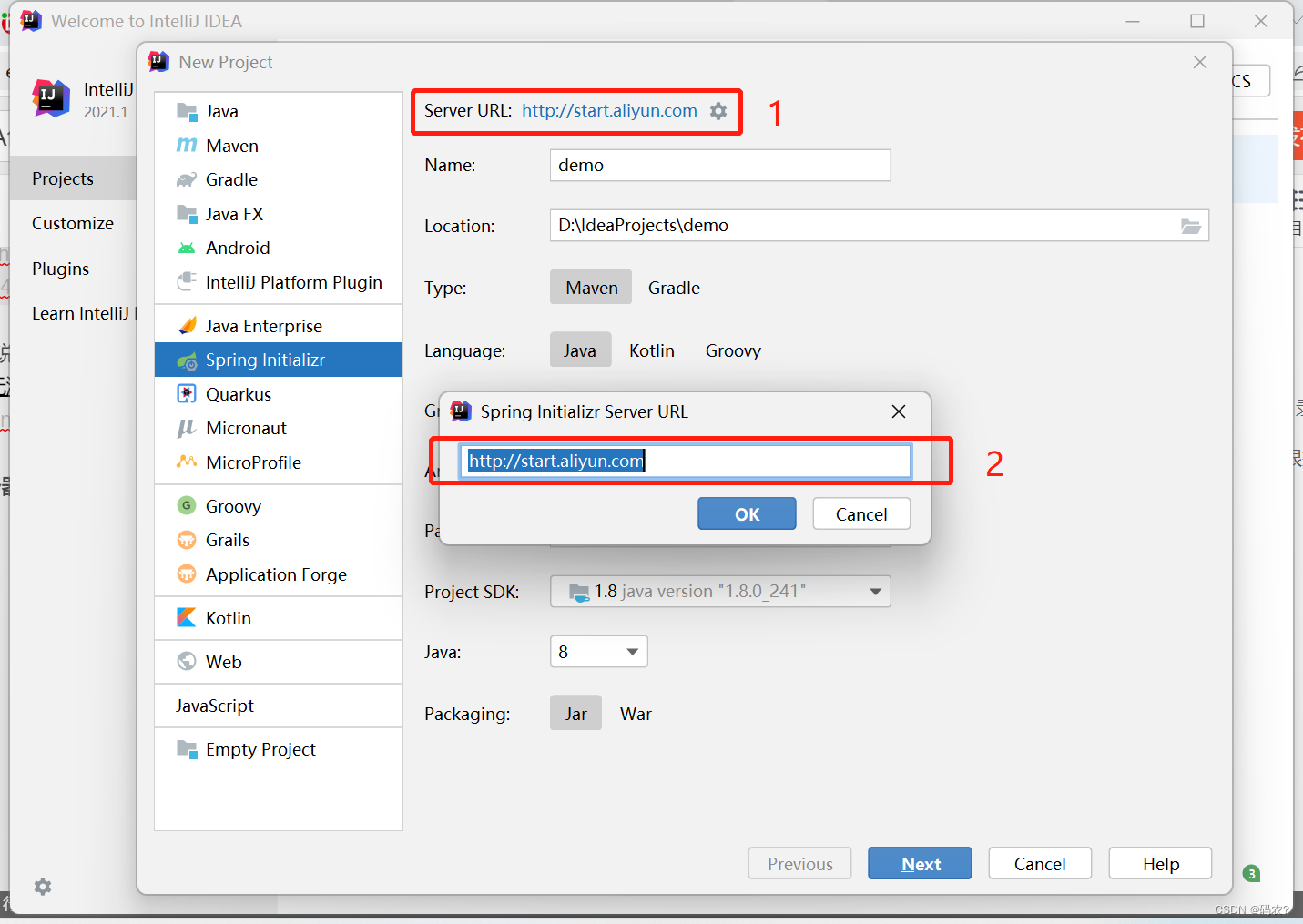Open Help for New Project
The width and height of the screenshot is (1303, 924).
1160,864
